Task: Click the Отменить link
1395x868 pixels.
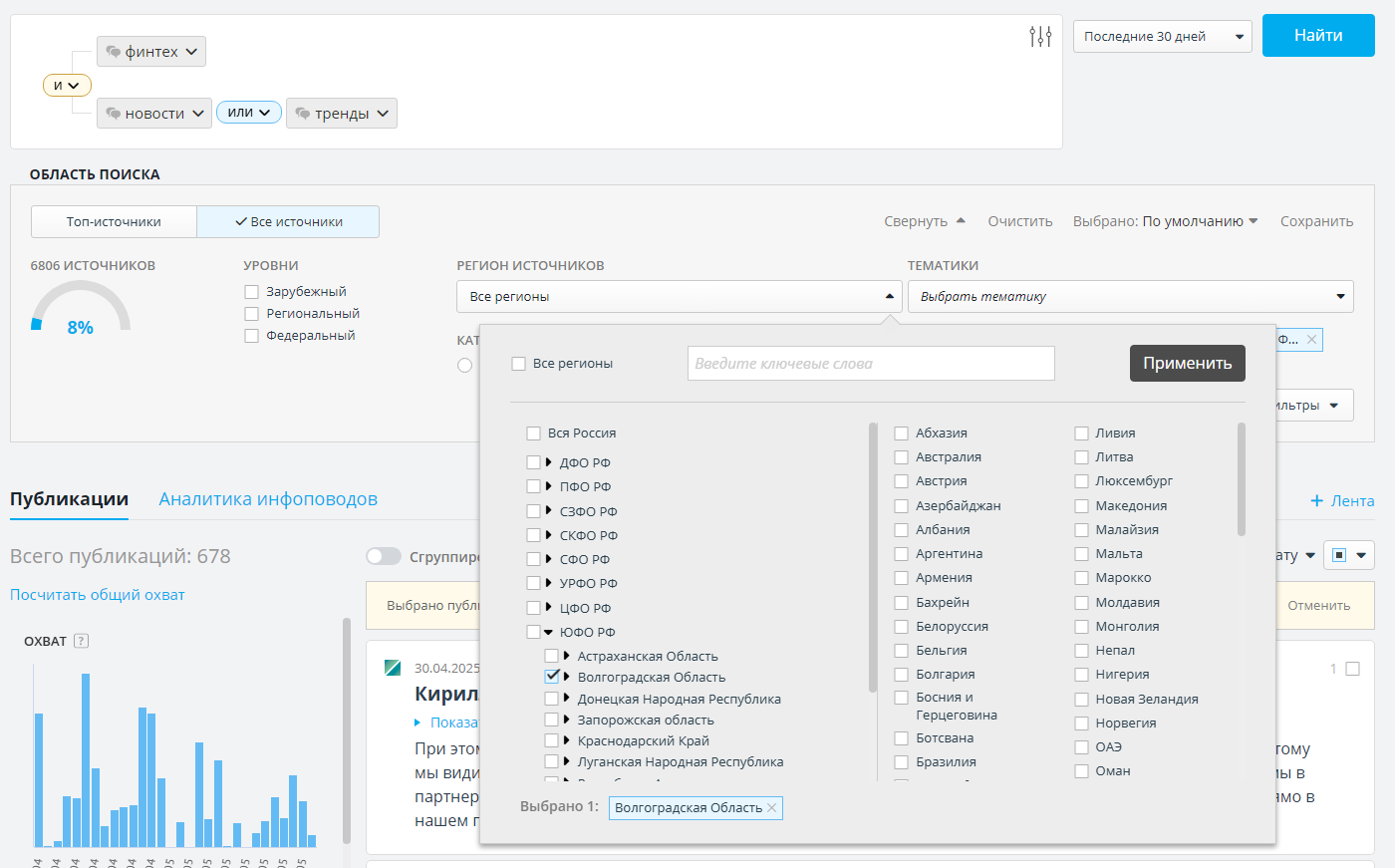Action: point(1318,606)
